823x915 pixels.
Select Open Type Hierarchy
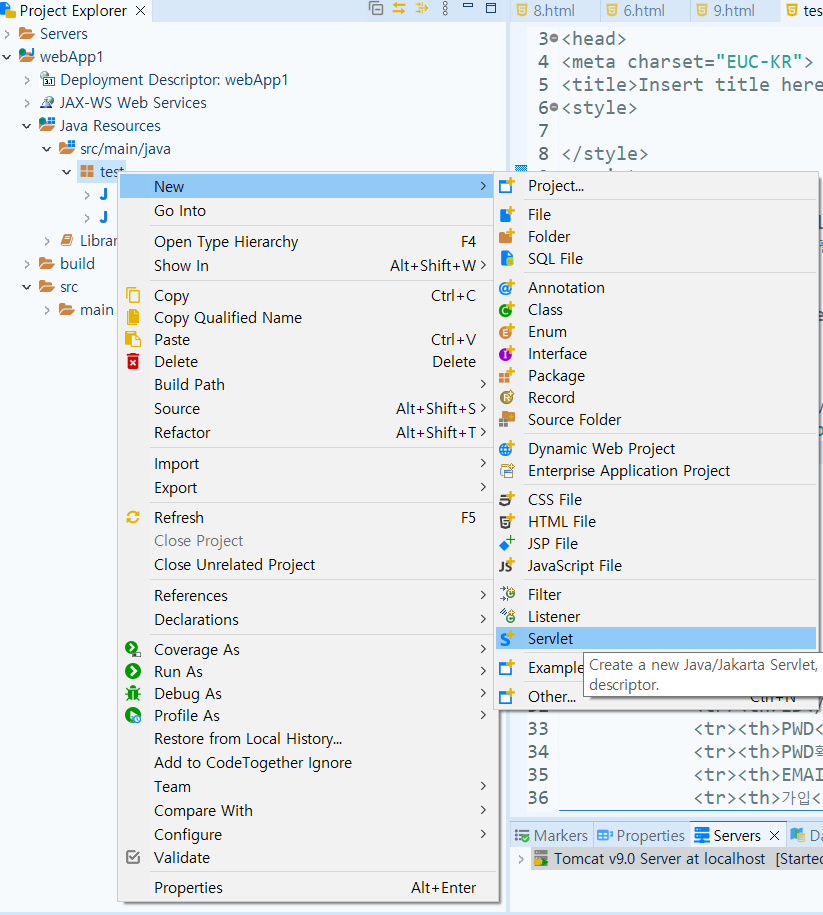click(x=308, y=242)
